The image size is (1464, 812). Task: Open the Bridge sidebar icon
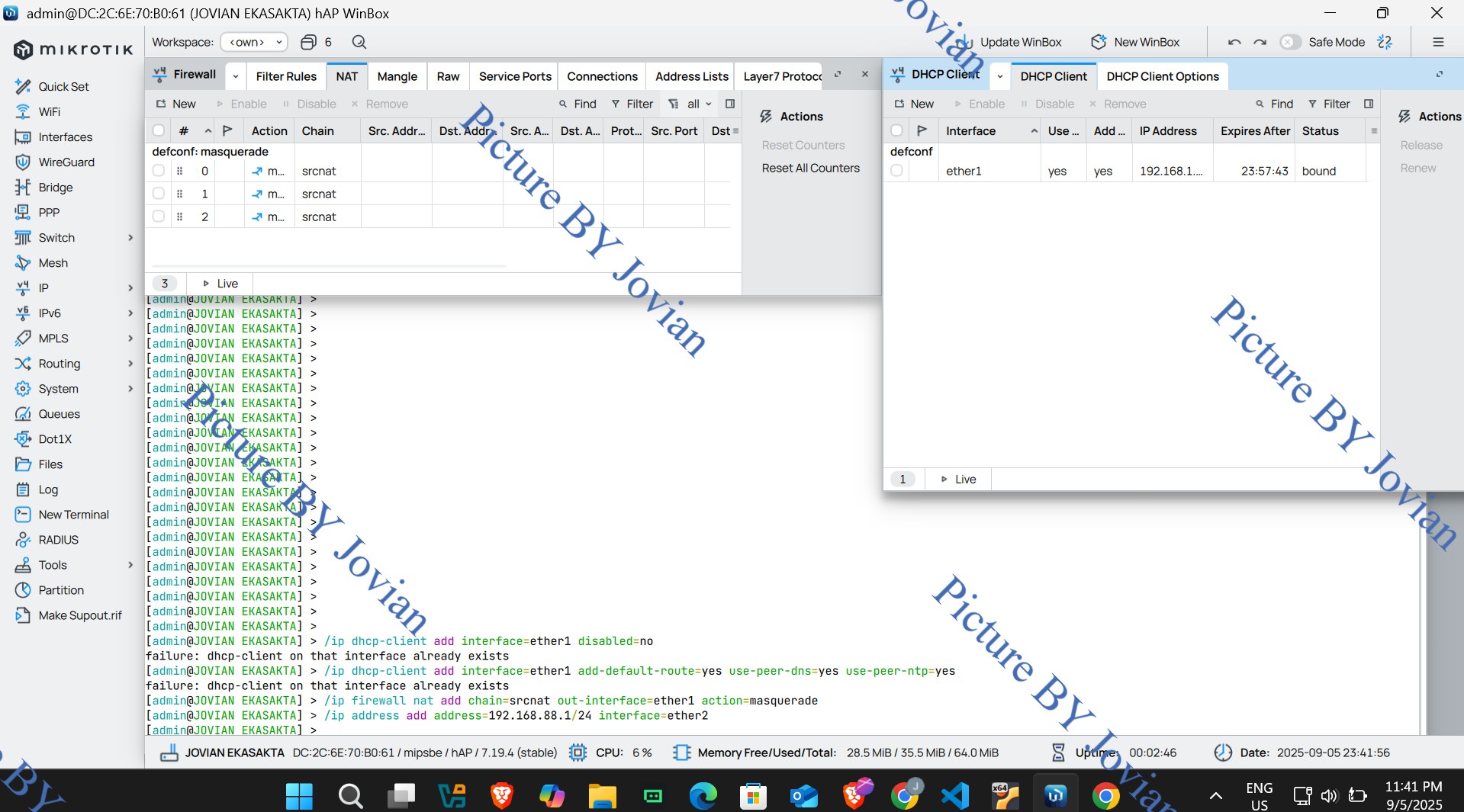click(23, 187)
